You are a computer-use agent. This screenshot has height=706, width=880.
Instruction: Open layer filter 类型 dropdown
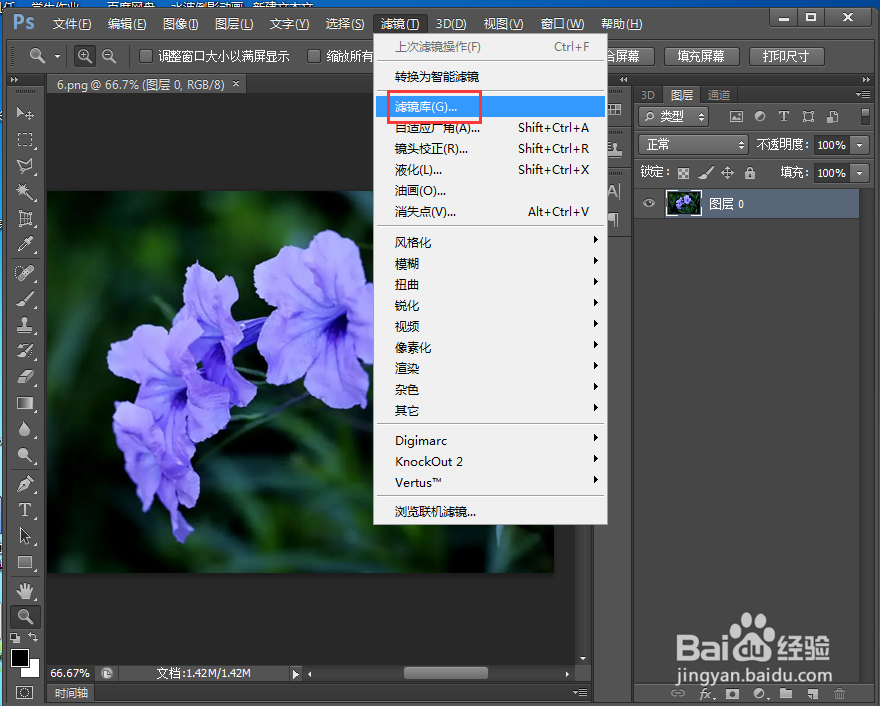click(x=673, y=116)
